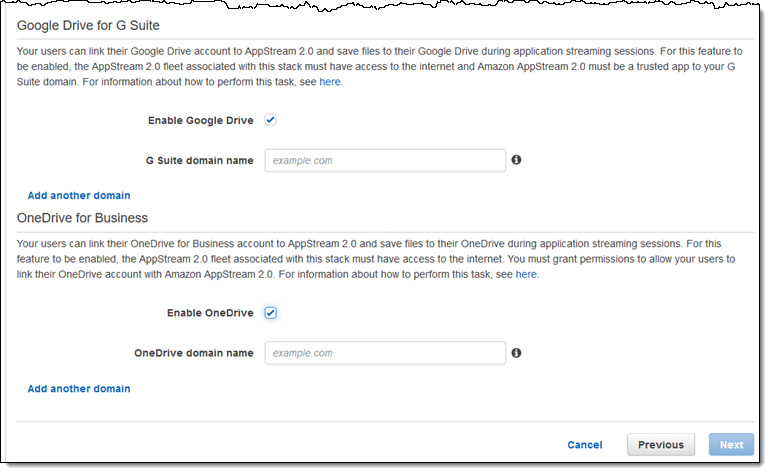Click the 'OneDrive for Business' heading
The image size is (770, 473).
click(x=83, y=217)
